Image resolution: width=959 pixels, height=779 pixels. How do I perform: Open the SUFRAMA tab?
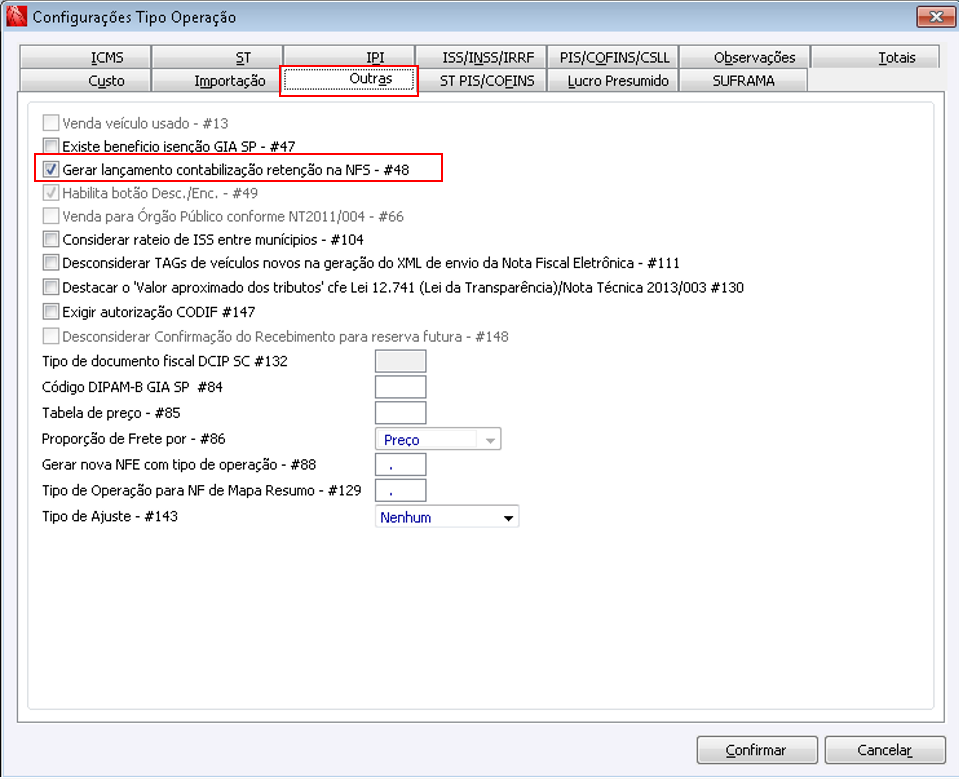tap(744, 81)
